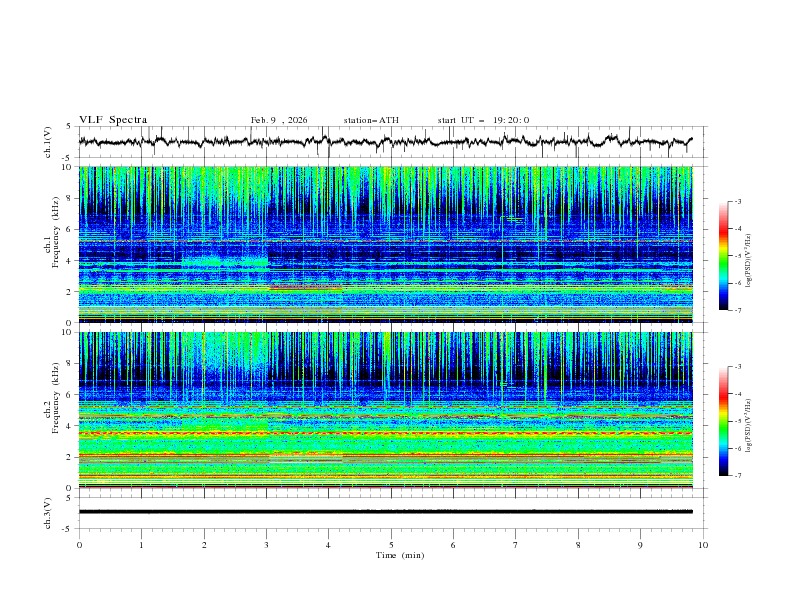Click the "-7" tick on ch.2 colorbar
The width and height of the screenshot is (792, 612).
pyautogui.click(x=737, y=476)
